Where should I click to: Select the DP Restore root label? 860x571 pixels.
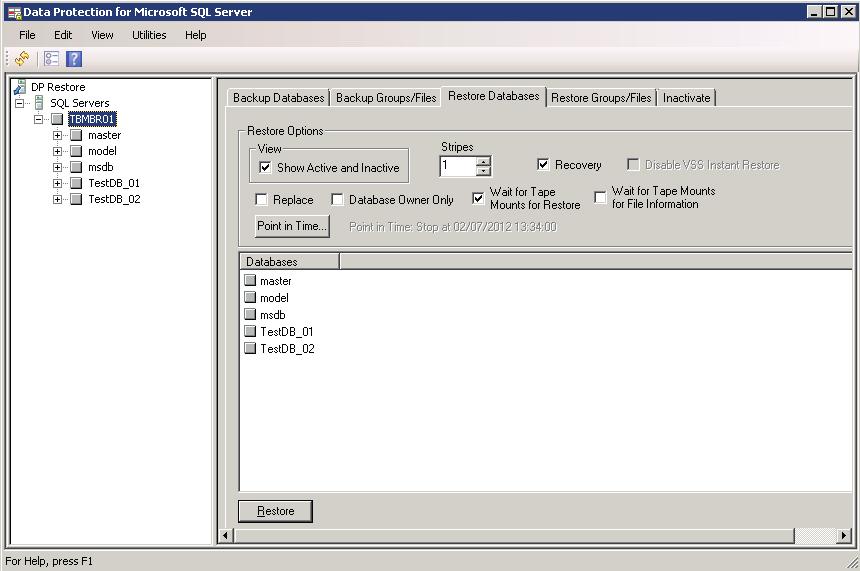58,87
